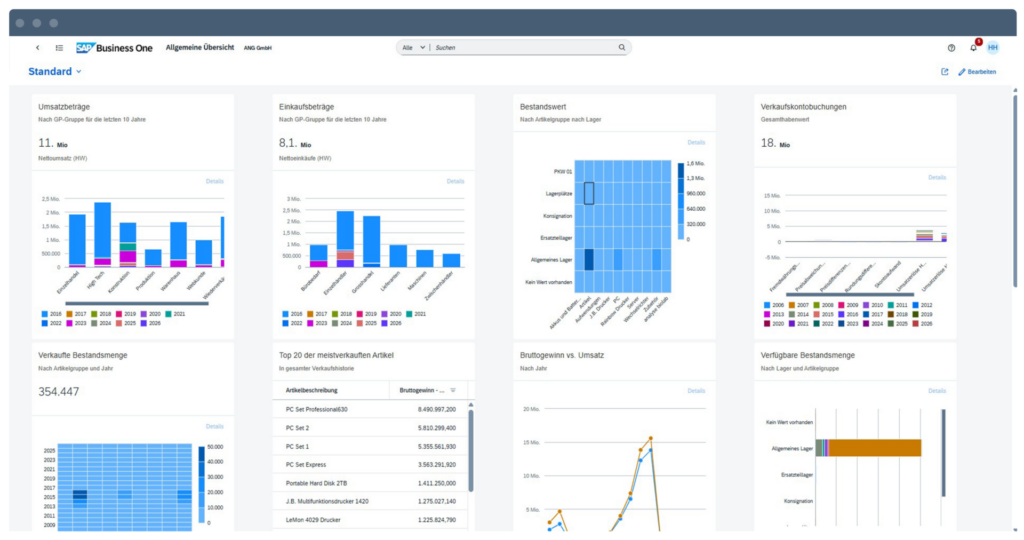Open Details link in Umsatzbeträge card

pos(215,182)
